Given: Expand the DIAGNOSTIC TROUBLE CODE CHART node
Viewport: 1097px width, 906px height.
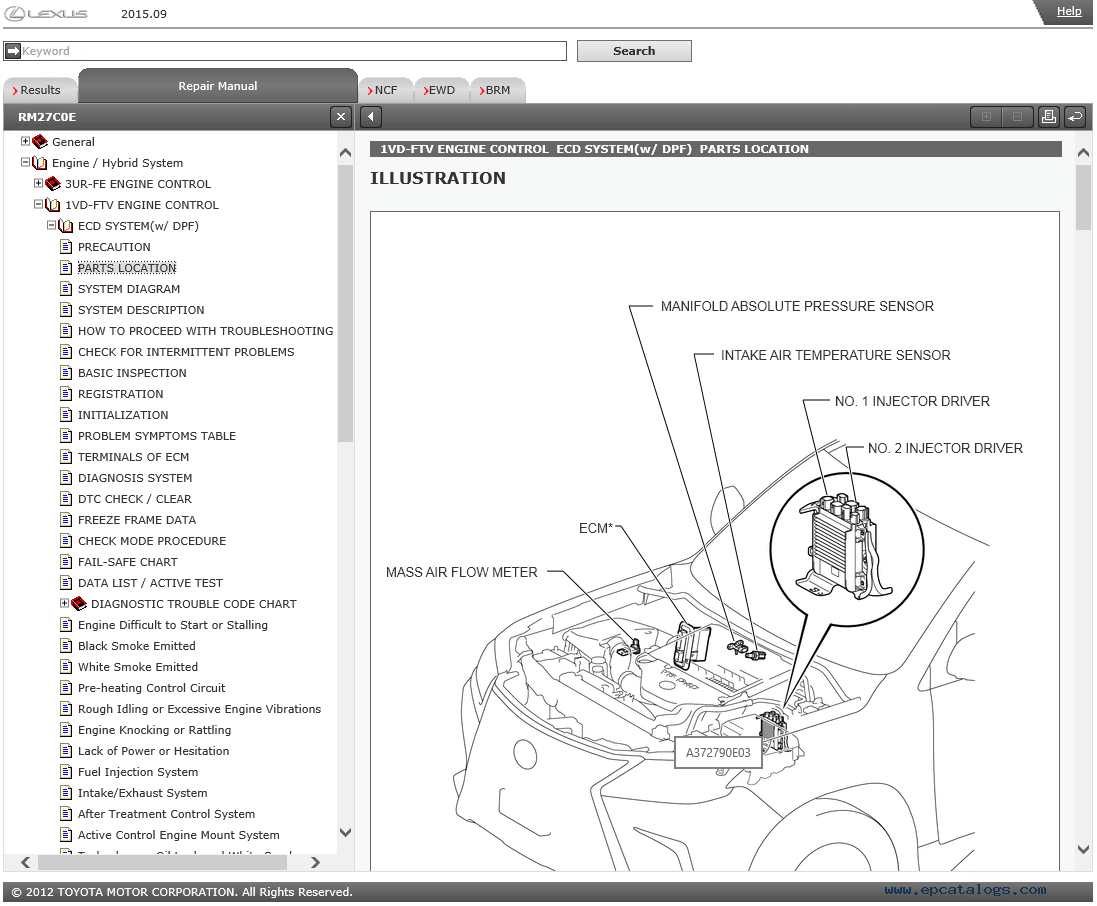Looking at the screenshot, I should click(x=64, y=603).
